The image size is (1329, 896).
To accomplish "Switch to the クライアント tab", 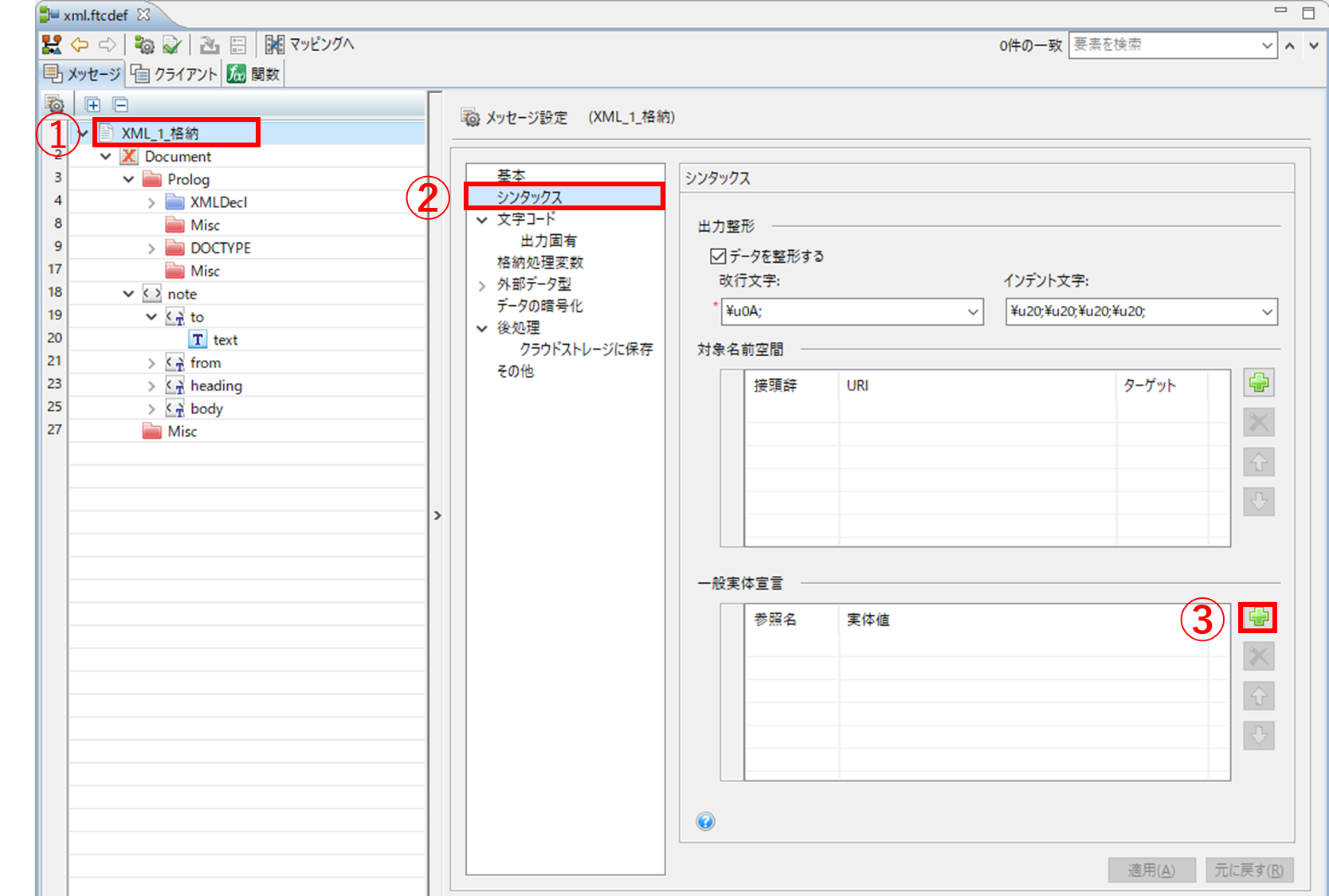I will [174, 74].
